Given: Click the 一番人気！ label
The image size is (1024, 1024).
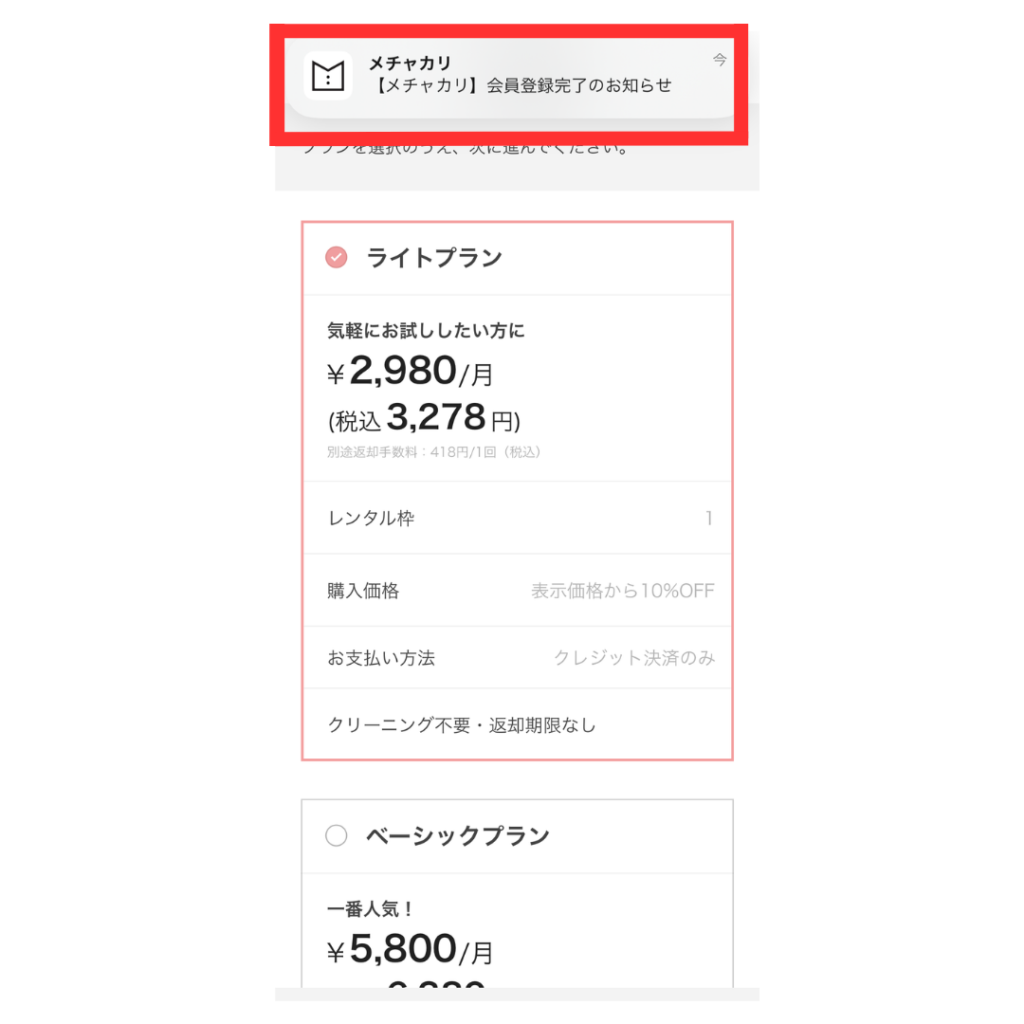Looking at the screenshot, I should [370, 909].
